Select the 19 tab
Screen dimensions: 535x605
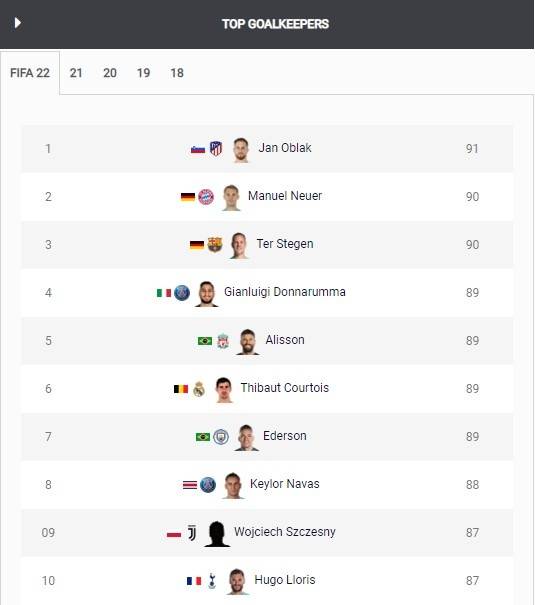point(143,73)
